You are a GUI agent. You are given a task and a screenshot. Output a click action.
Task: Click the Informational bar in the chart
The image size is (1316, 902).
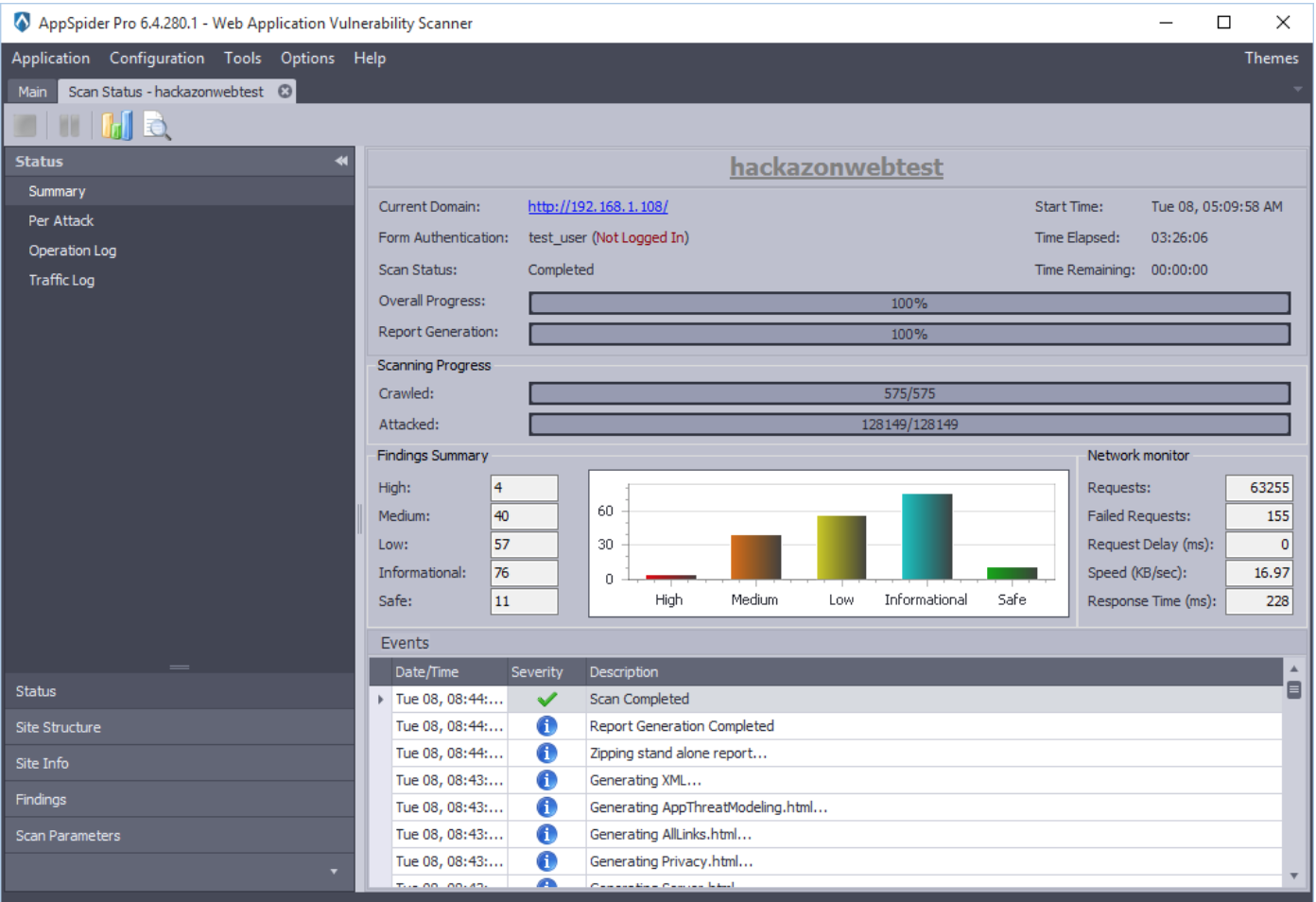point(926,536)
